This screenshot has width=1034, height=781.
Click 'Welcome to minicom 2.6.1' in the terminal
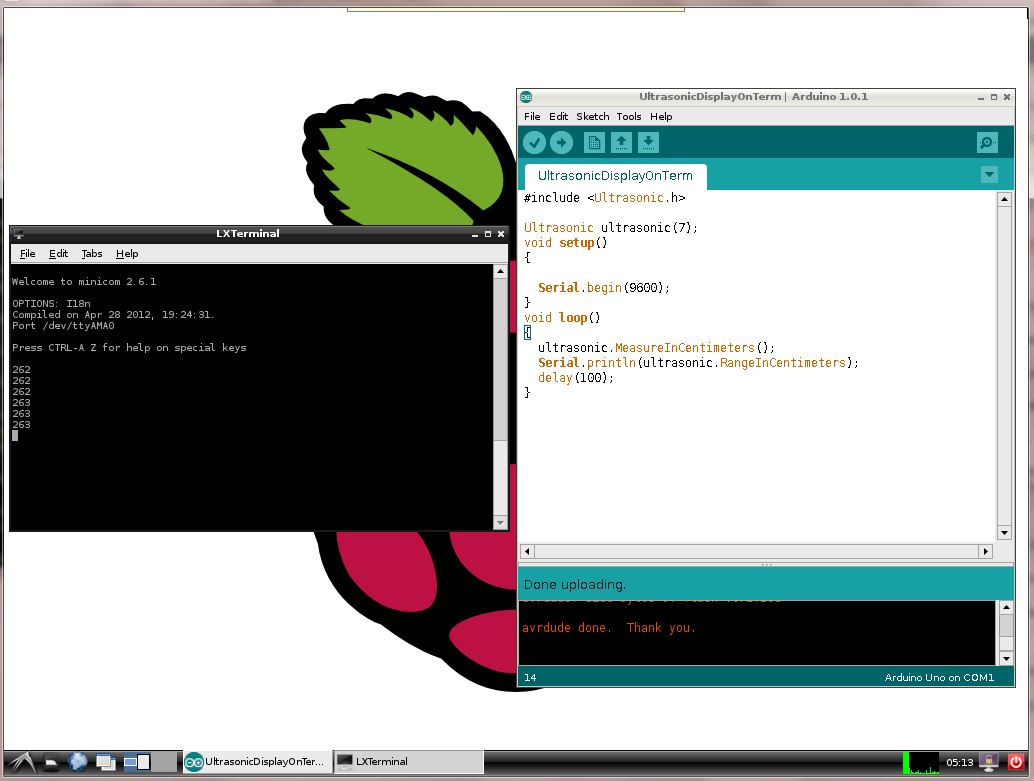[84, 282]
